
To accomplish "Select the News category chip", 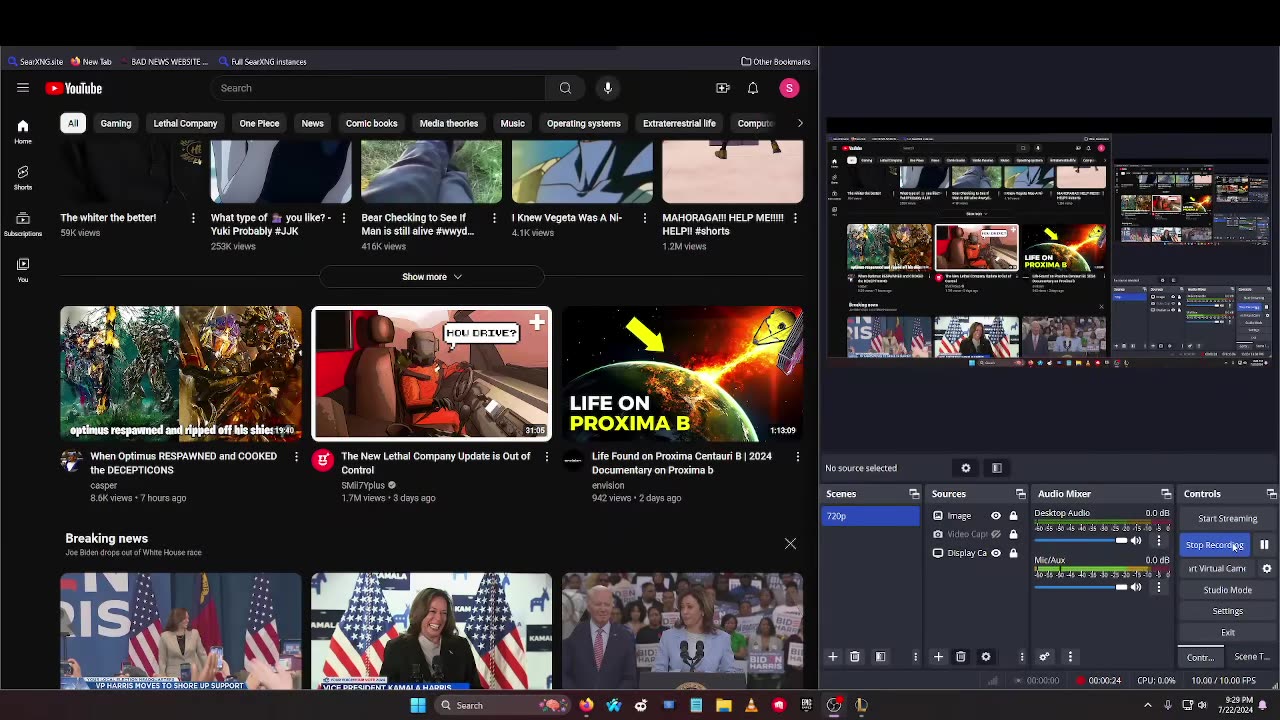I will coord(312,123).
